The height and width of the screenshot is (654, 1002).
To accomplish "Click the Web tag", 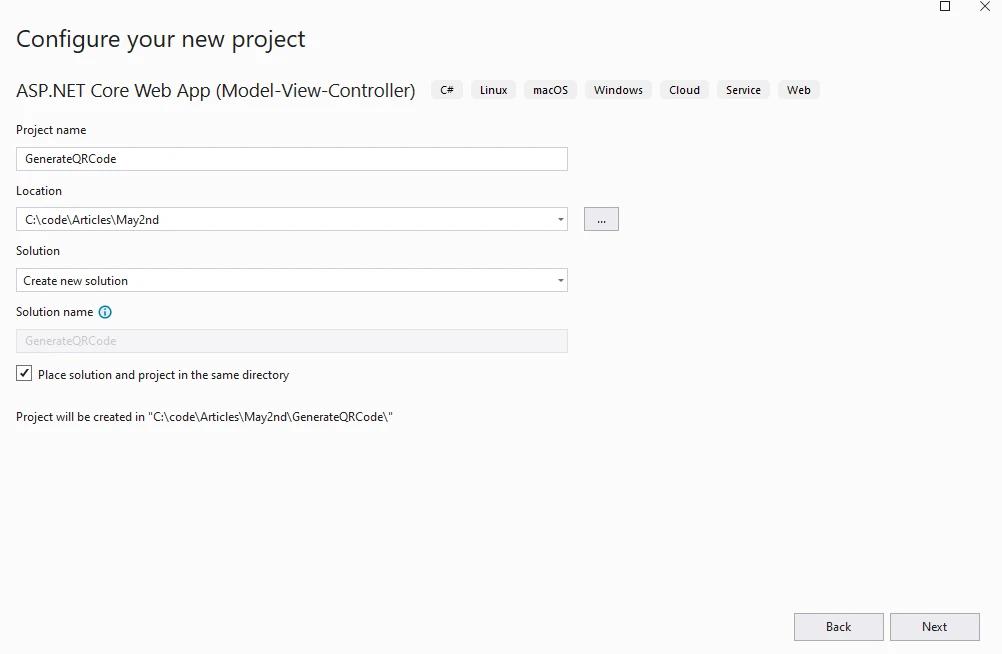I will [798, 90].
